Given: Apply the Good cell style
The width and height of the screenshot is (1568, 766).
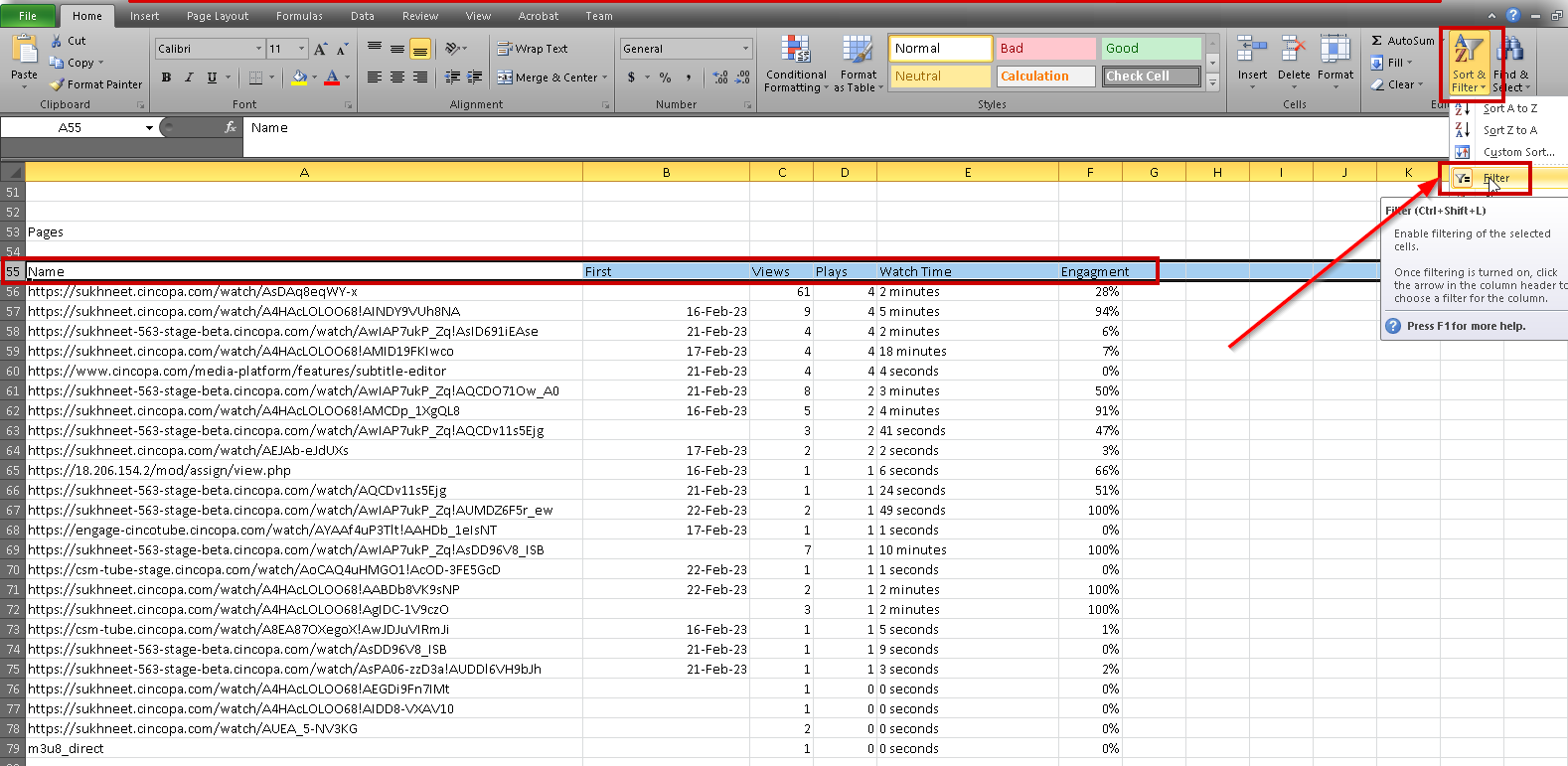Looking at the screenshot, I should pos(1151,49).
